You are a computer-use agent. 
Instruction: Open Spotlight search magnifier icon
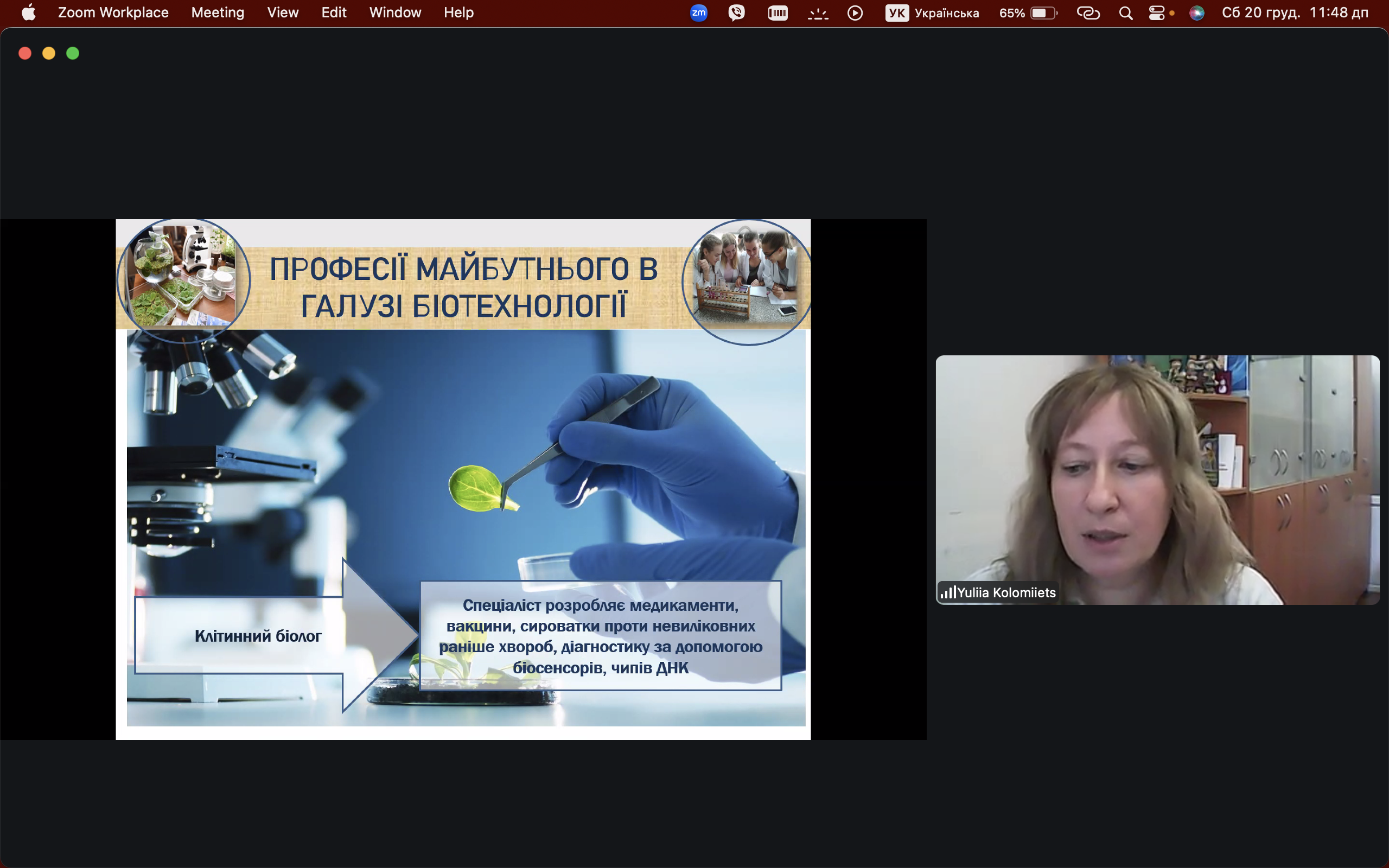pyautogui.click(x=1125, y=12)
